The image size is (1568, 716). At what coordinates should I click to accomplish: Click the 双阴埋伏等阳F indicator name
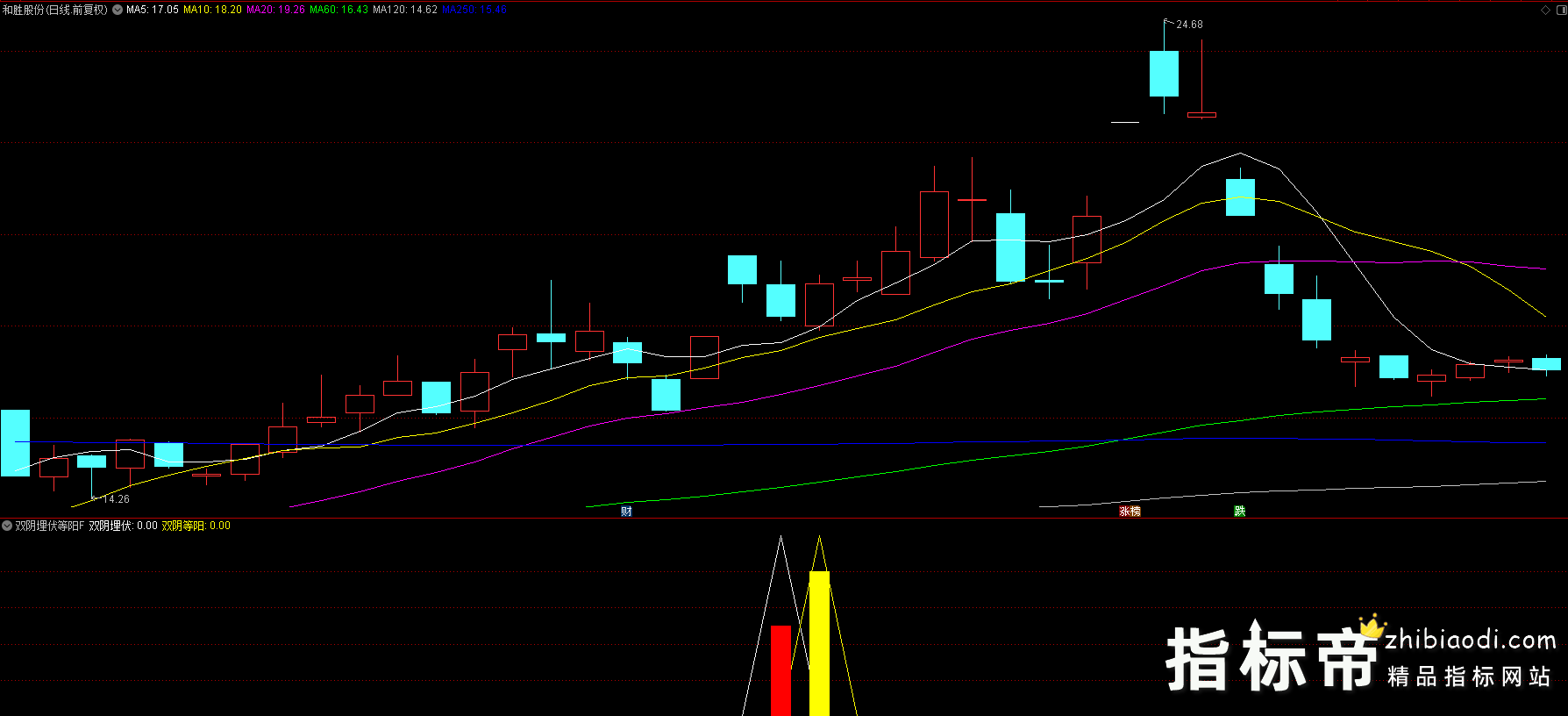click(50, 526)
